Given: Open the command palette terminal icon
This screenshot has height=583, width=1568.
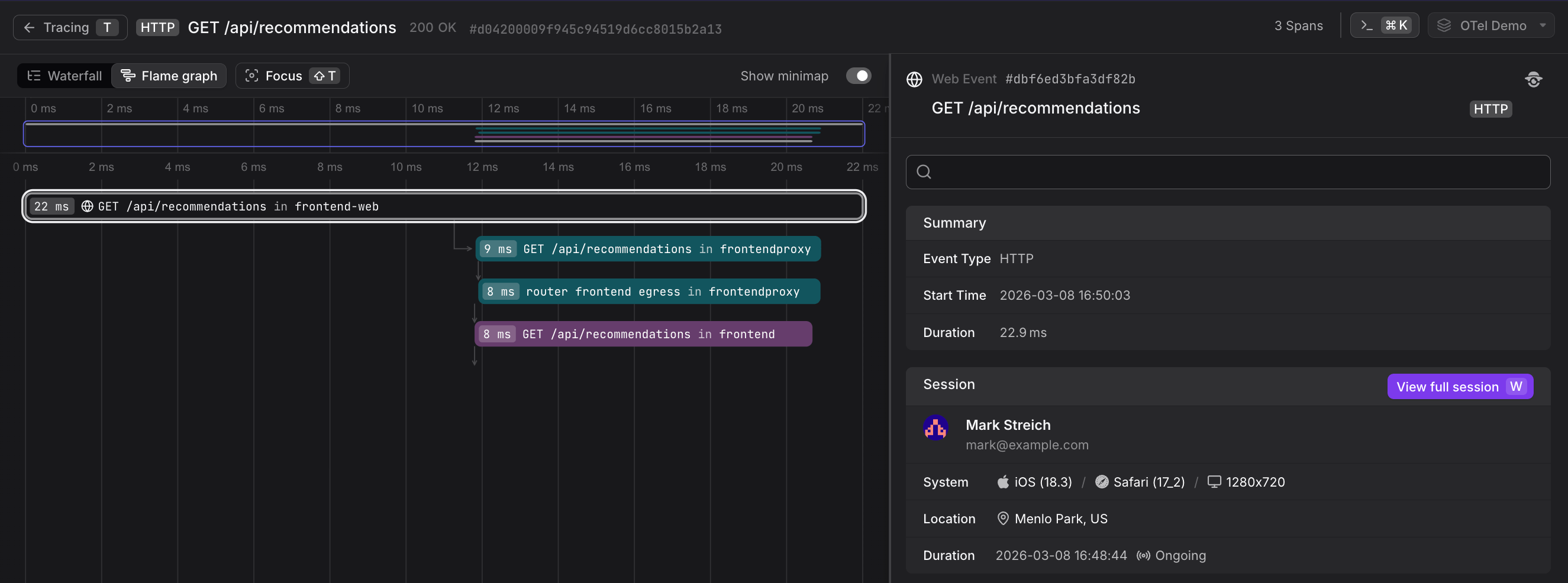Looking at the screenshot, I should click(x=1367, y=25).
